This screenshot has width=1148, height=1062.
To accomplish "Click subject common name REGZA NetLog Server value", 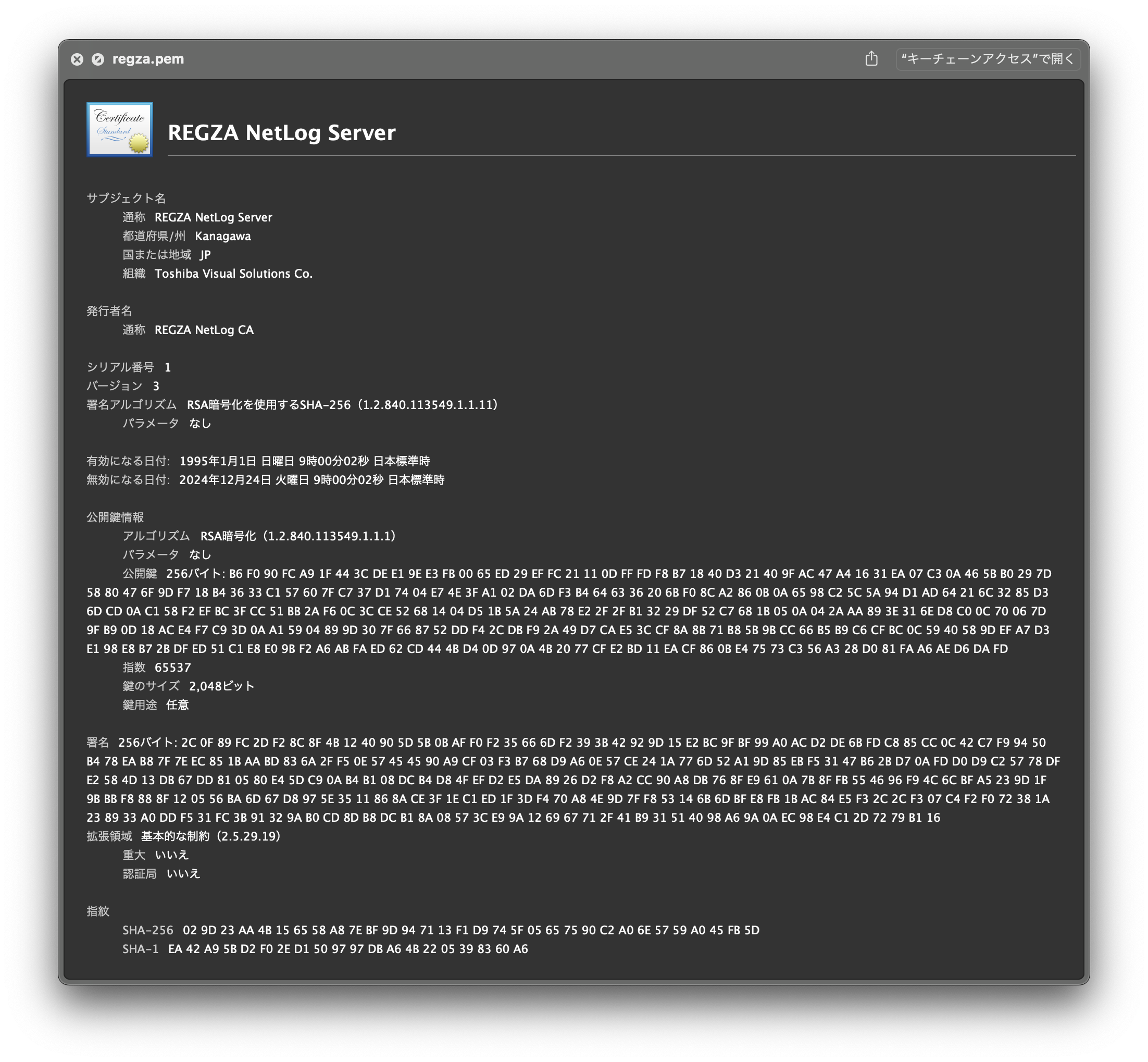I will click(213, 217).
